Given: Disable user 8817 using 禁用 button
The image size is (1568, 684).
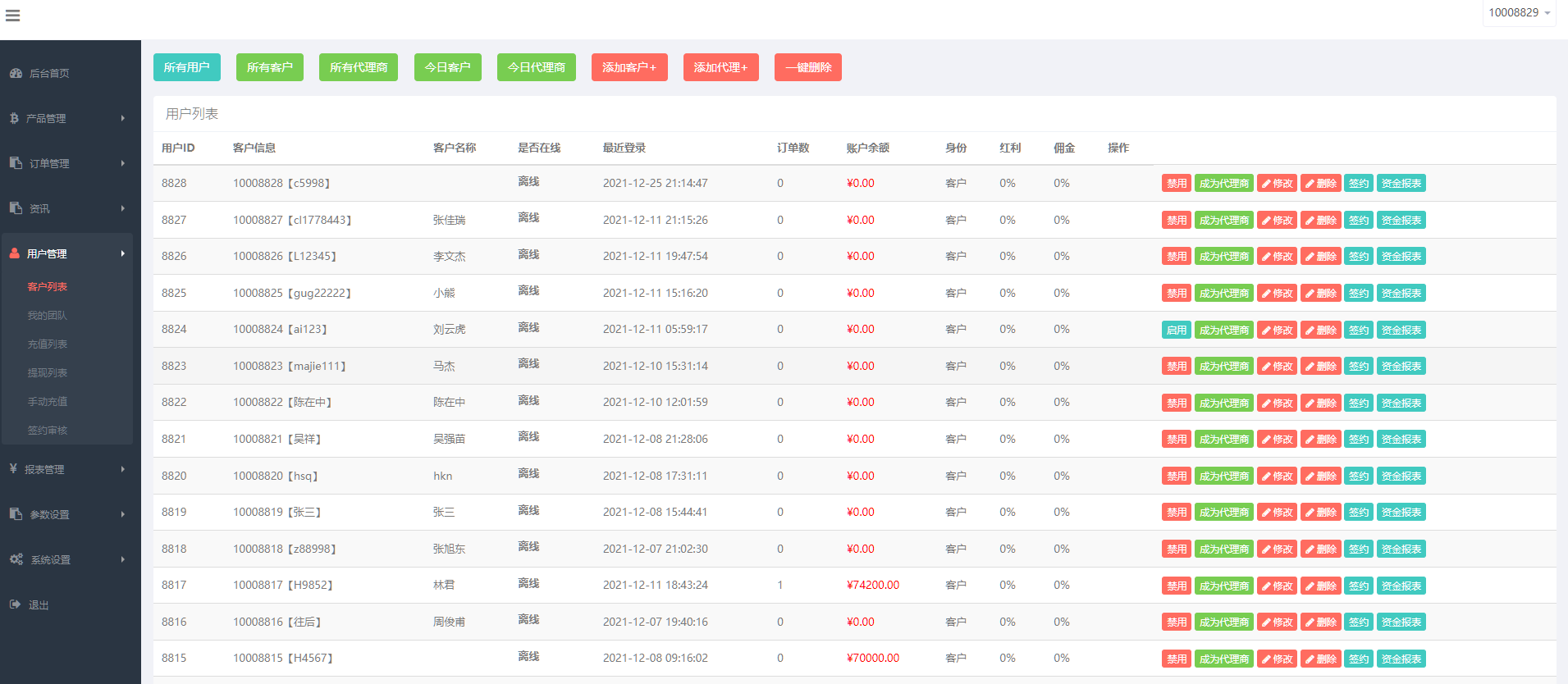Looking at the screenshot, I should 1176,586.
